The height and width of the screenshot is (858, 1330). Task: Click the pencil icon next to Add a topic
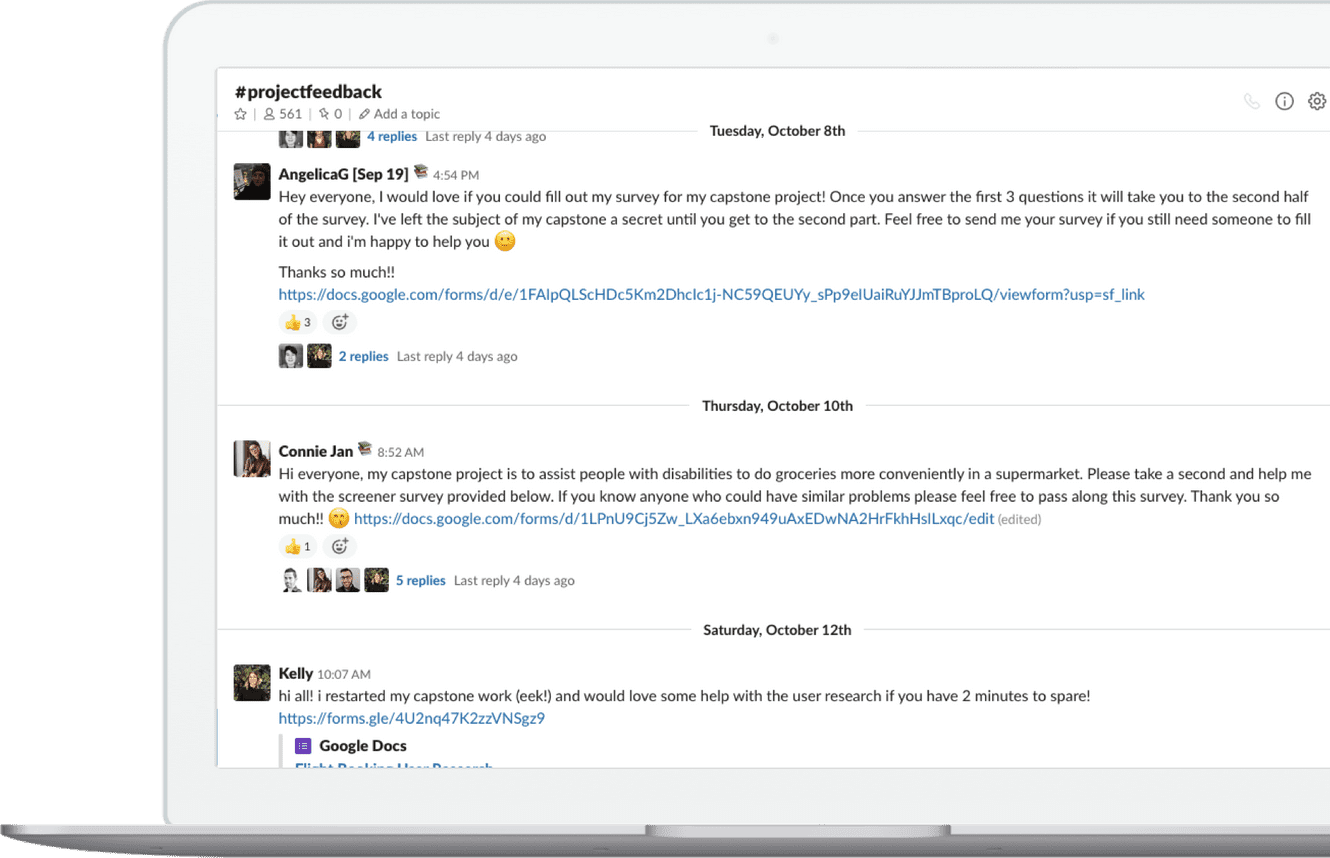point(365,113)
